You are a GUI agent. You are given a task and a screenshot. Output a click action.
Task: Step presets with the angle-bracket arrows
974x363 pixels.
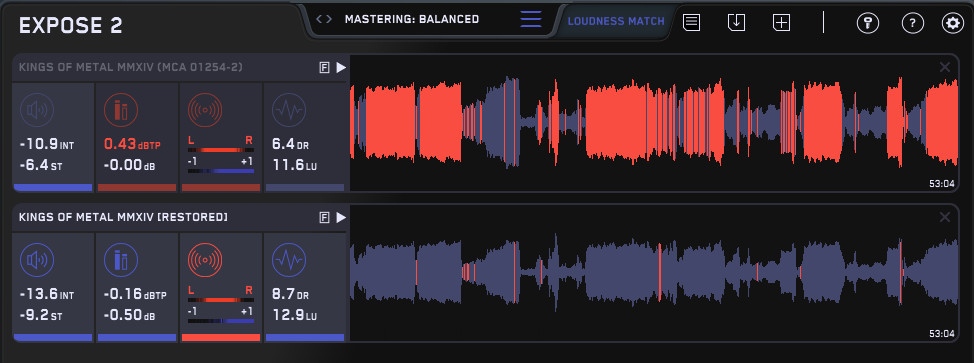(x=324, y=19)
